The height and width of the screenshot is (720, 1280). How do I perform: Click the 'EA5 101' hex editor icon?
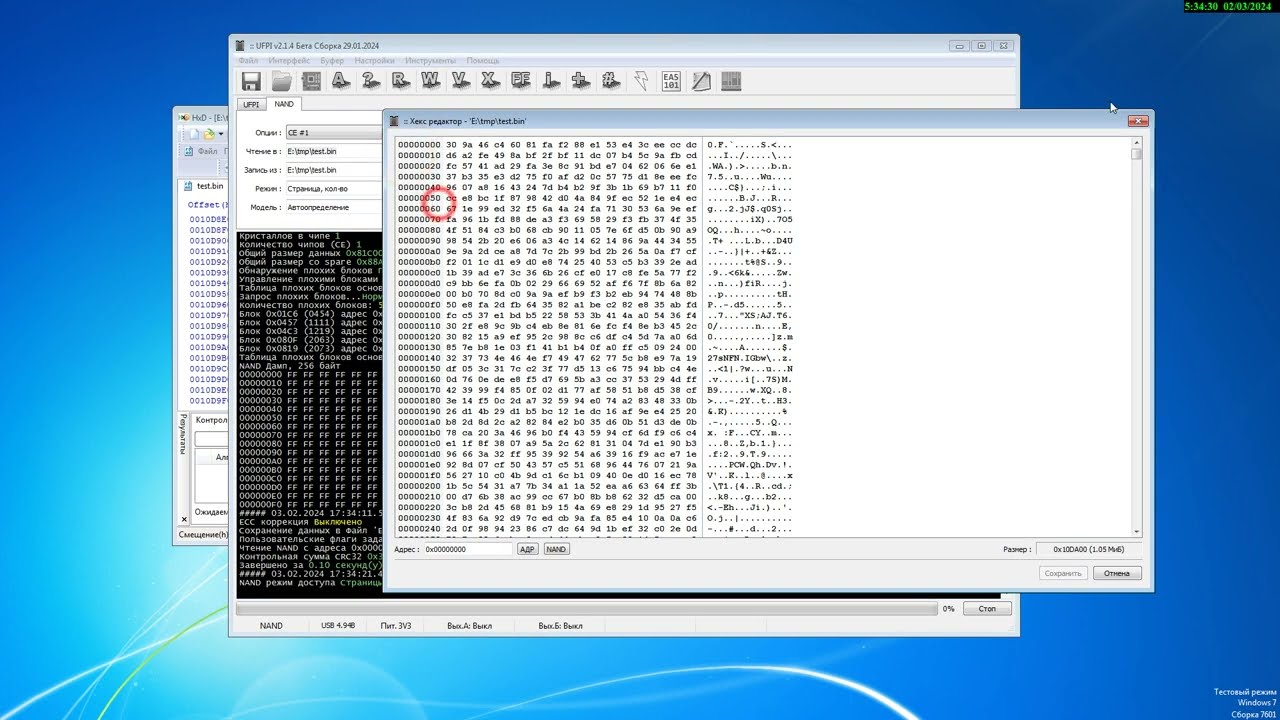coord(671,81)
